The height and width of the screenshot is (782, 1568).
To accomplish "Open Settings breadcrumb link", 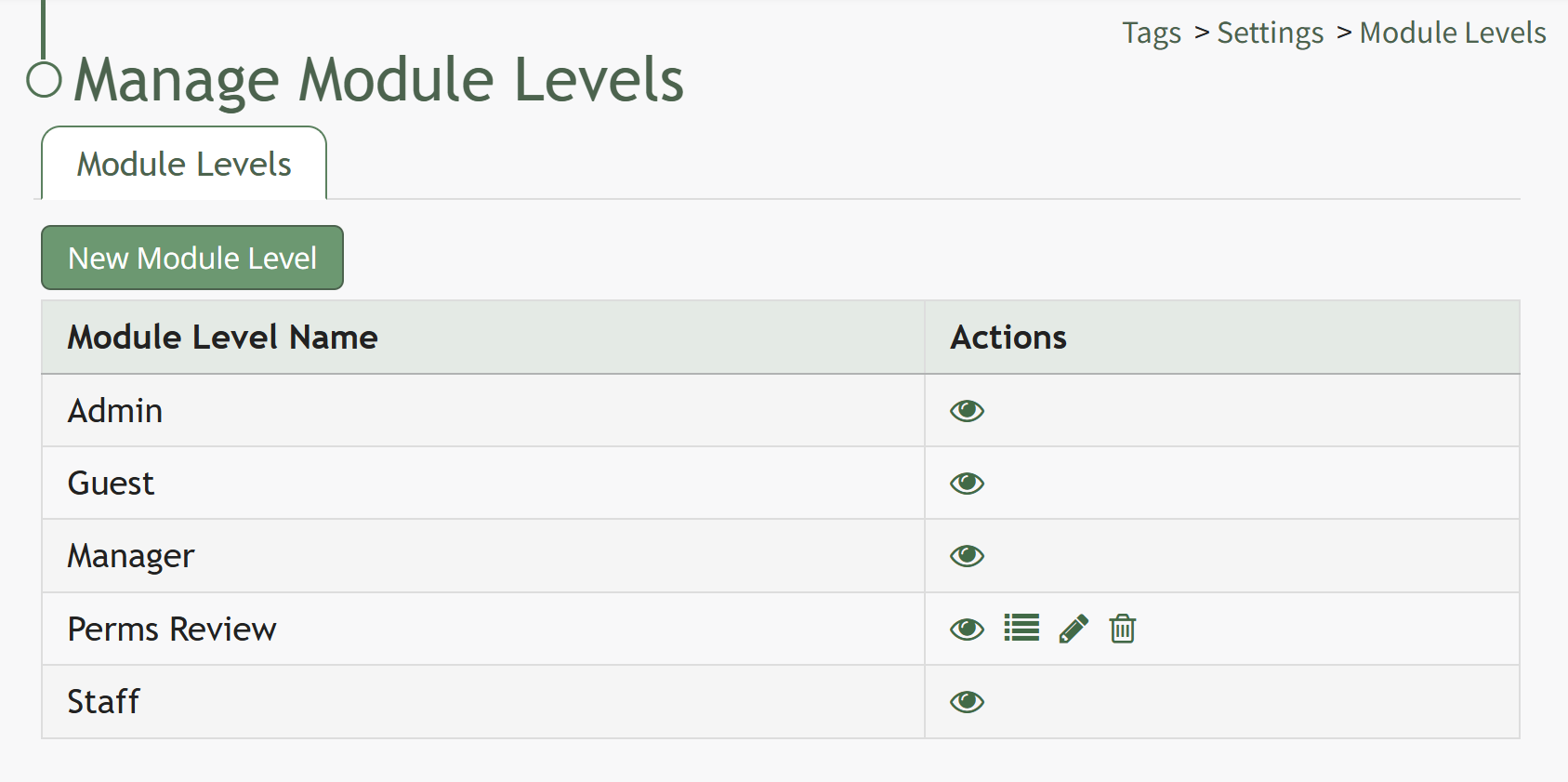I will point(1270,33).
